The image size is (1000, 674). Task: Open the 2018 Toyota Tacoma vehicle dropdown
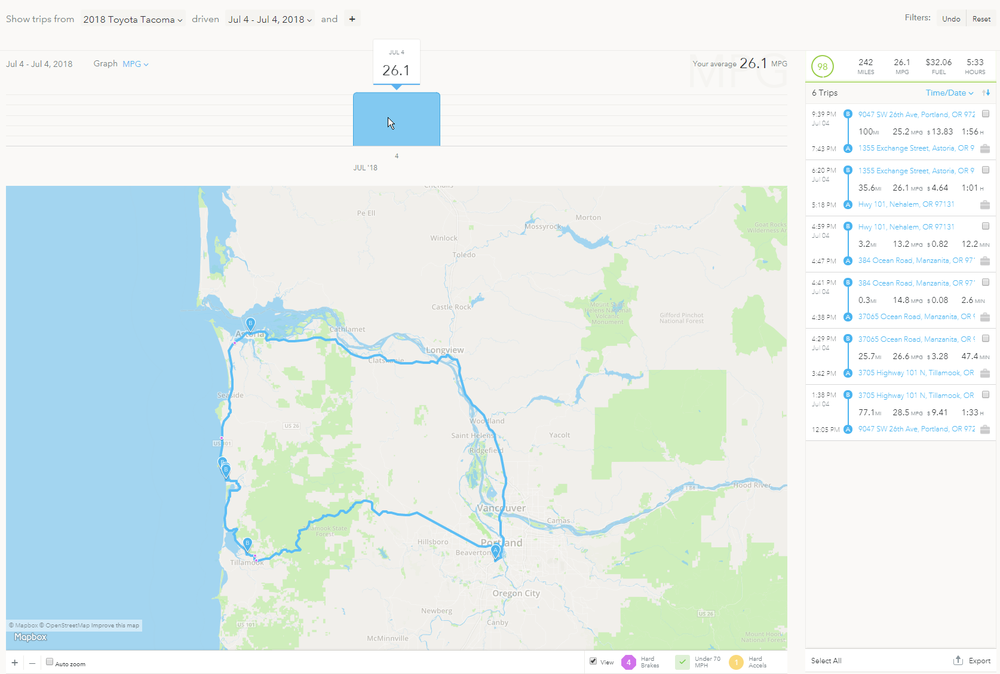click(134, 19)
